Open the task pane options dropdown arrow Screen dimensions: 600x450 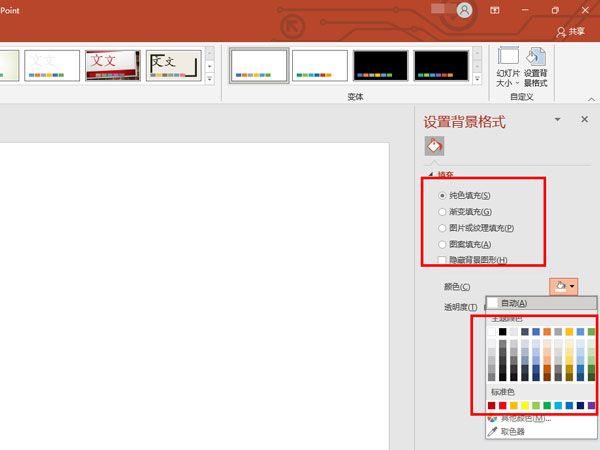(558, 120)
